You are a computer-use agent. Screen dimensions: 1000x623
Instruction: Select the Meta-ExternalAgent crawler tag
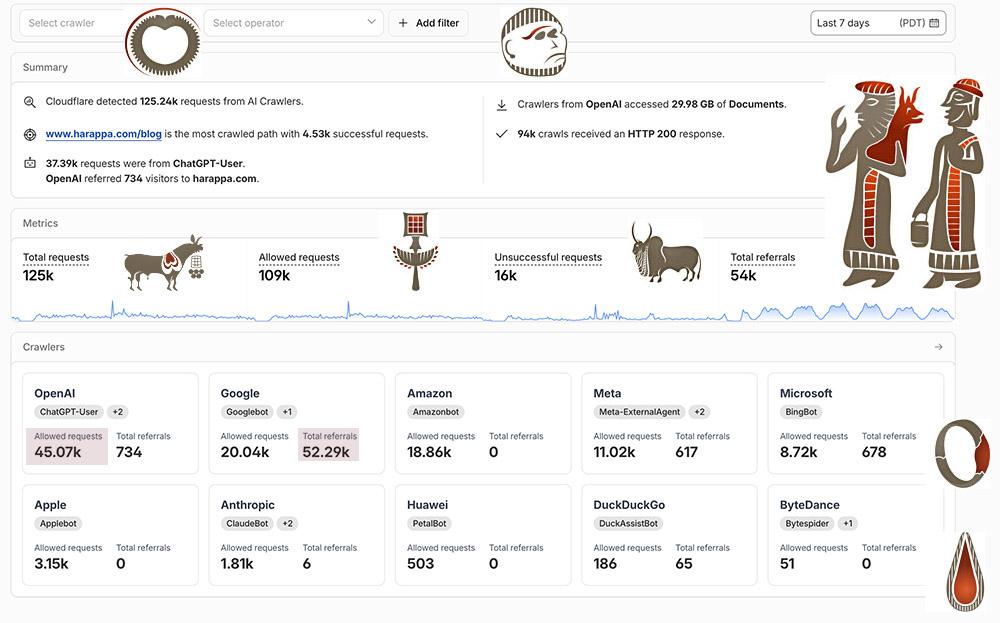click(639, 412)
